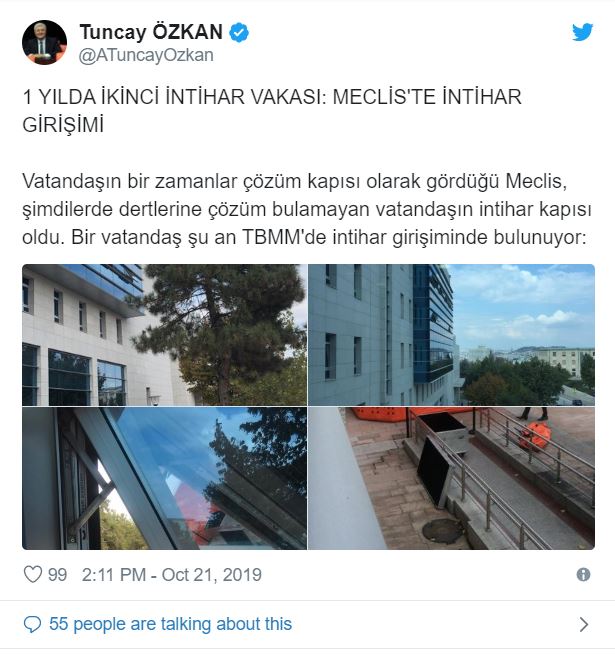Click the speech bubble reply icon
615x664 pixels.
coord(32,624)
